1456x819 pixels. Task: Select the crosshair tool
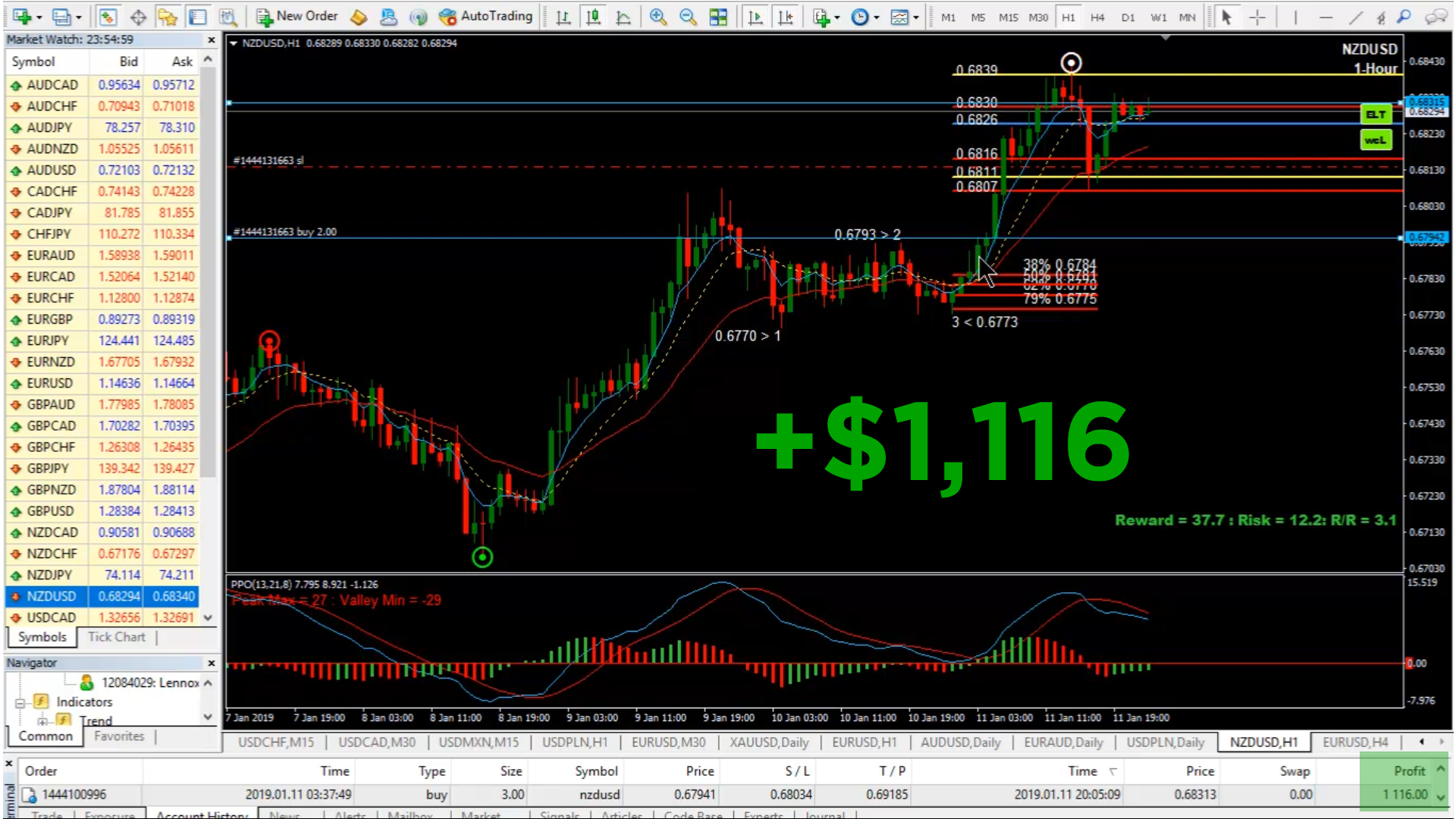point(1257,16)
